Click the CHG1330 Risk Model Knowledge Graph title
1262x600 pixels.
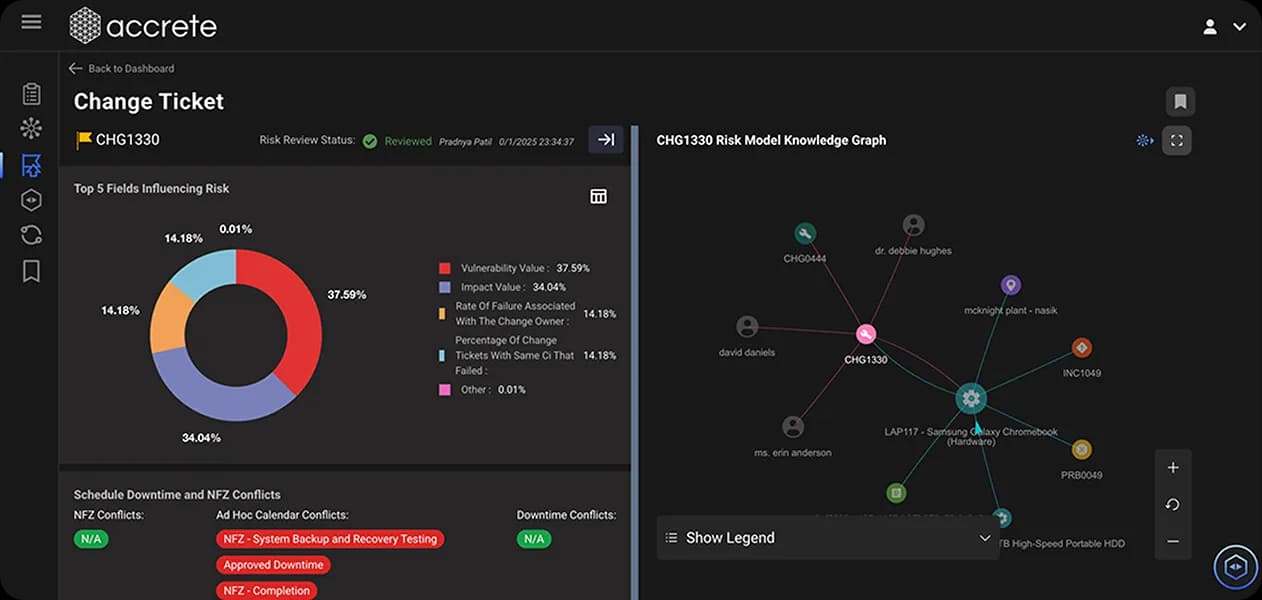coord(771,140)
